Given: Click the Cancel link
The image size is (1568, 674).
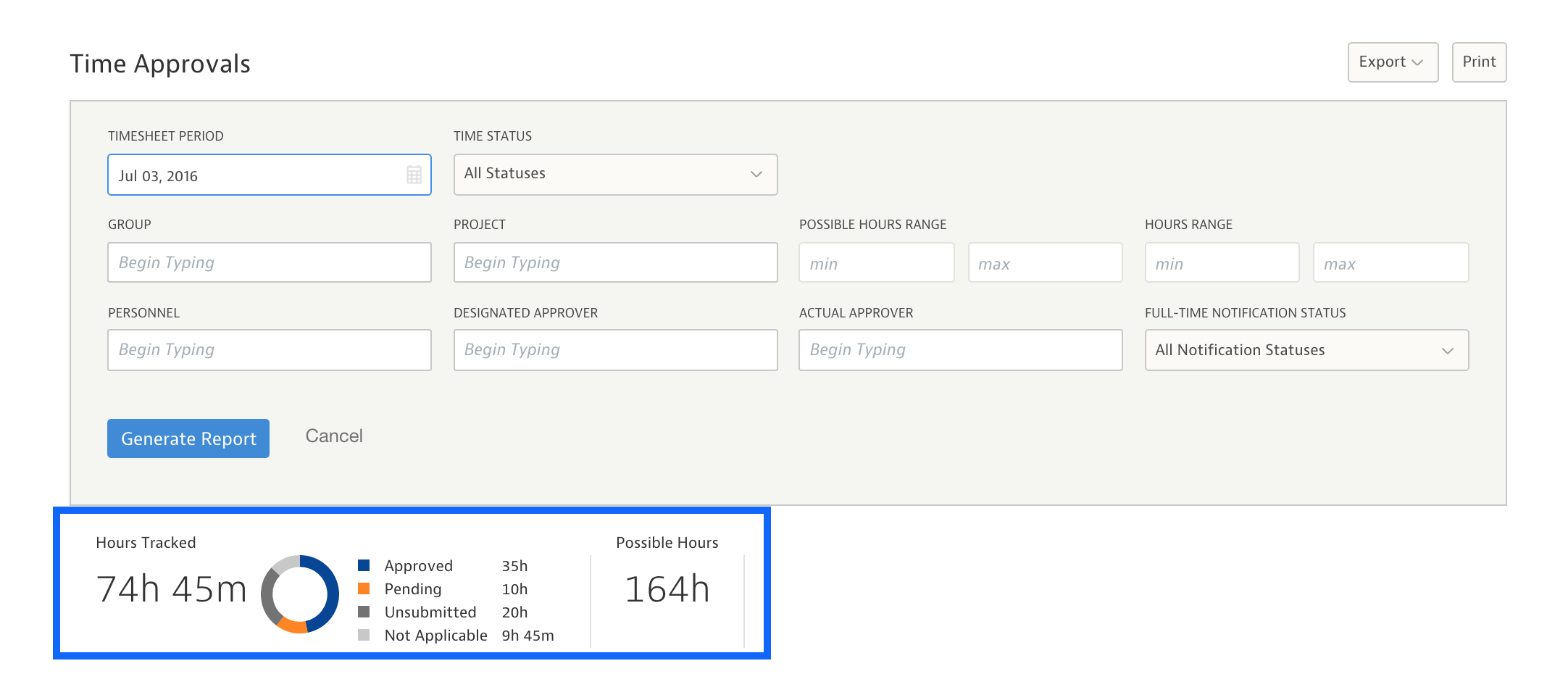Looking at the screenshot, I should pos(334,436).
